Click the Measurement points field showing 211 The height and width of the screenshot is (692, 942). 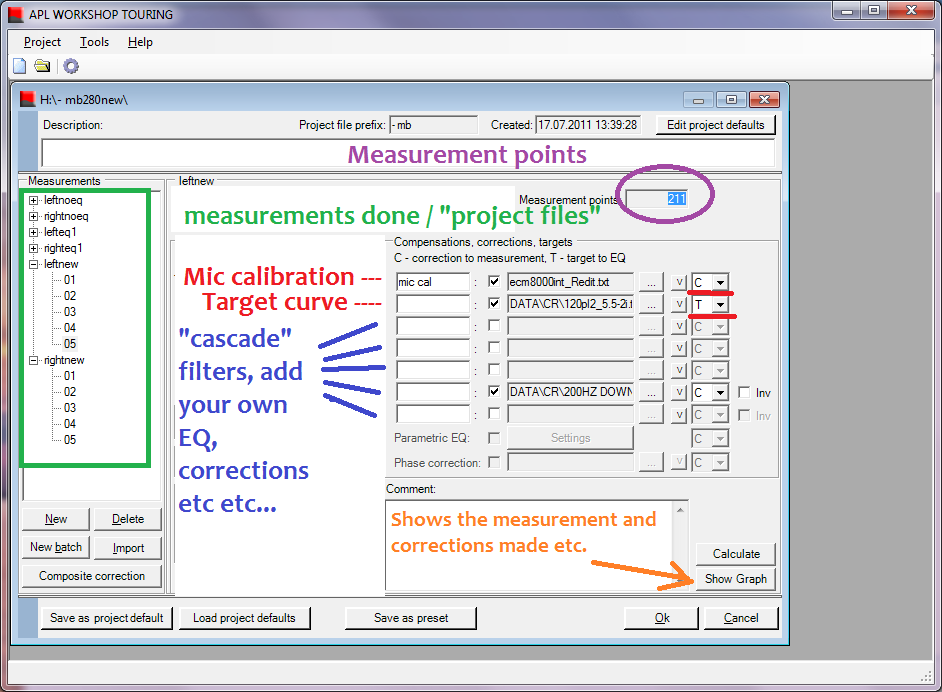pos(657,199)
